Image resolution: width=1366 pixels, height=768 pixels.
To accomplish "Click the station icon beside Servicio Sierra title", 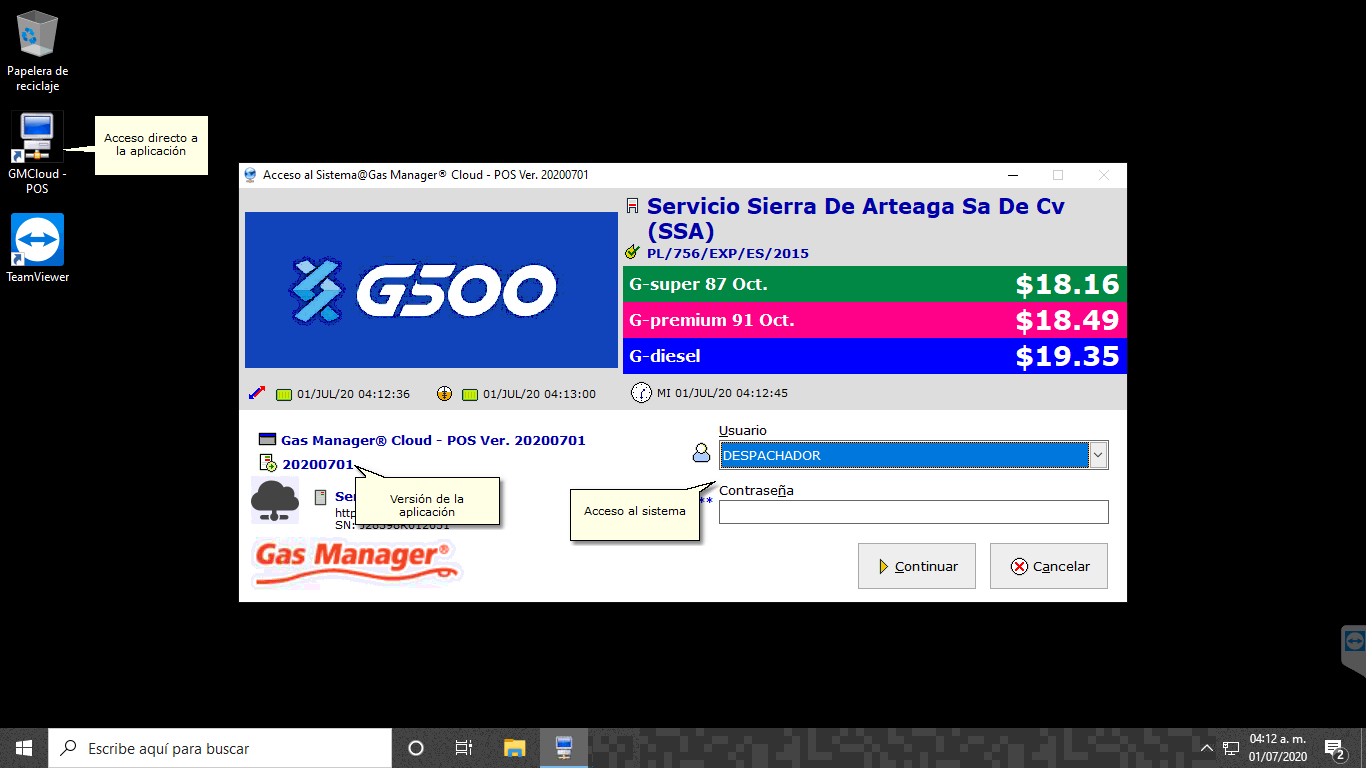I will pos(632,207).
